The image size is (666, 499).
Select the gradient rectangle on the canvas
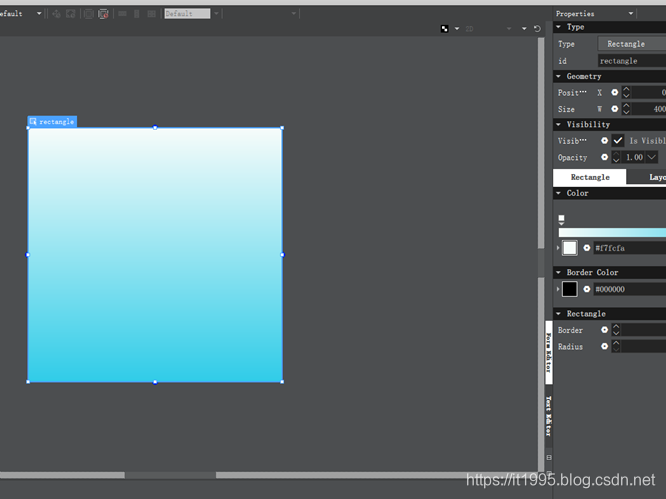point(155,255)
